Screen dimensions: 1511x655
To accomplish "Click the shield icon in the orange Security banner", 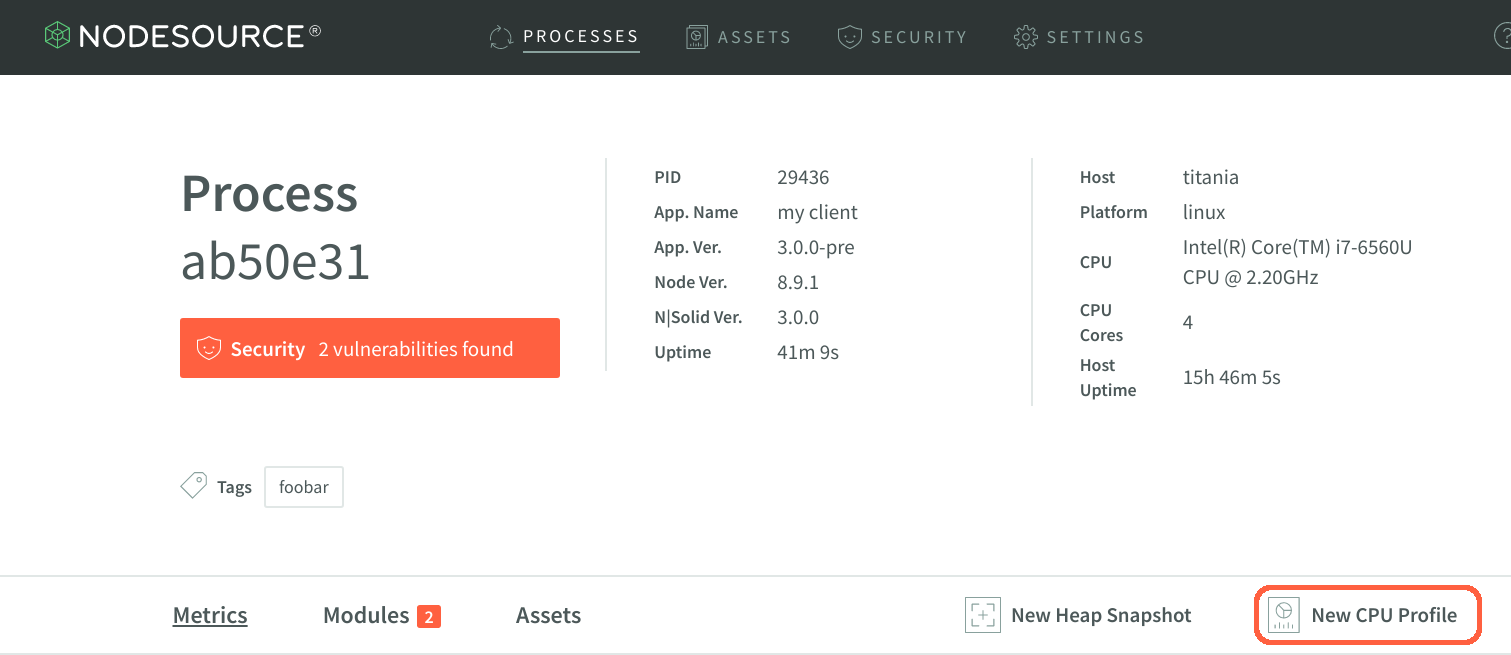I will (208, 348).
